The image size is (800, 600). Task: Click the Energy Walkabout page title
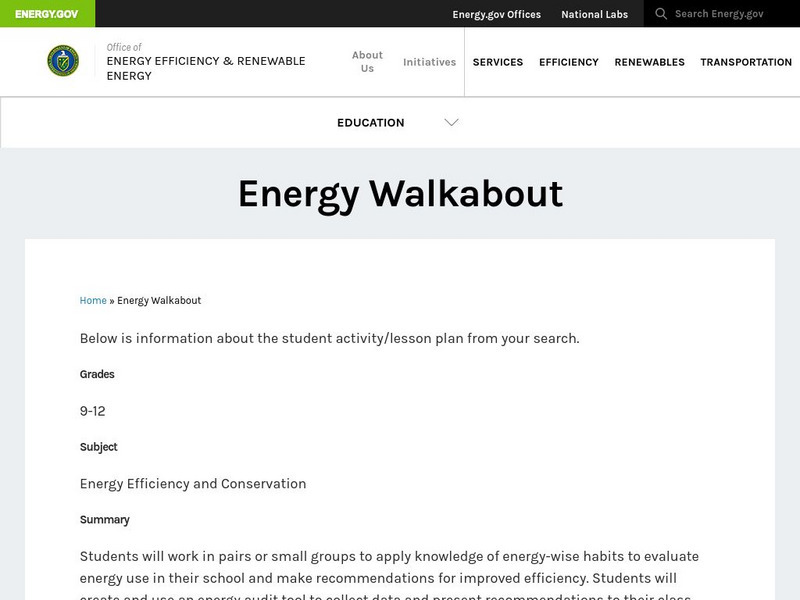coord(400,196)
